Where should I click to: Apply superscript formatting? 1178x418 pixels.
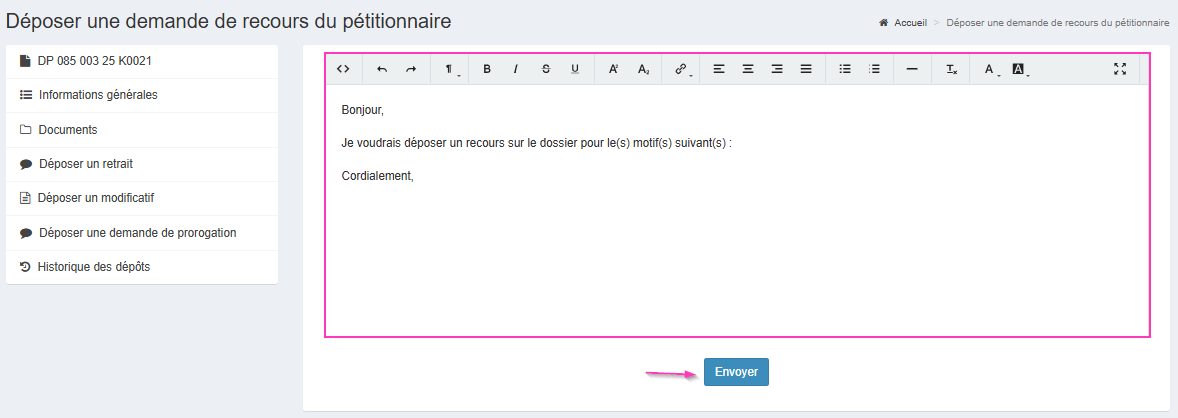pyautogui.click(x=614, y=69)
